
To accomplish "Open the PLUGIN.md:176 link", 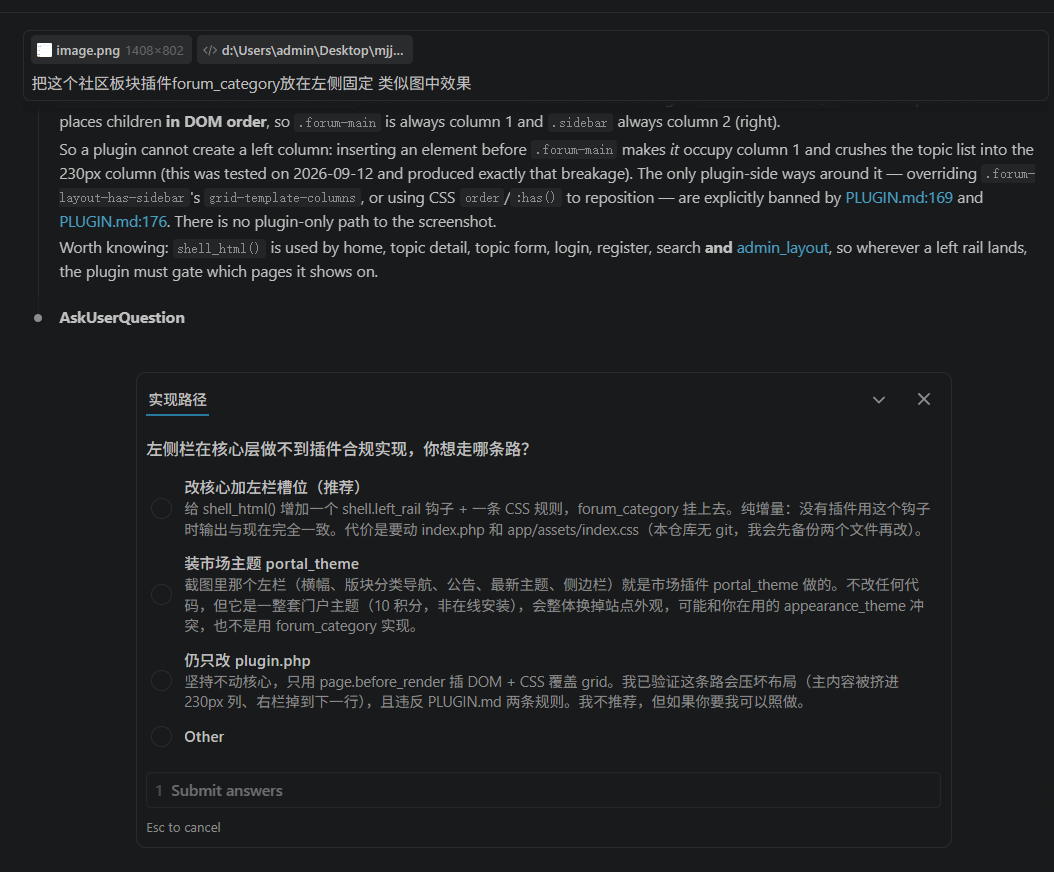I will pyautogui.click(x=113, y=222).
